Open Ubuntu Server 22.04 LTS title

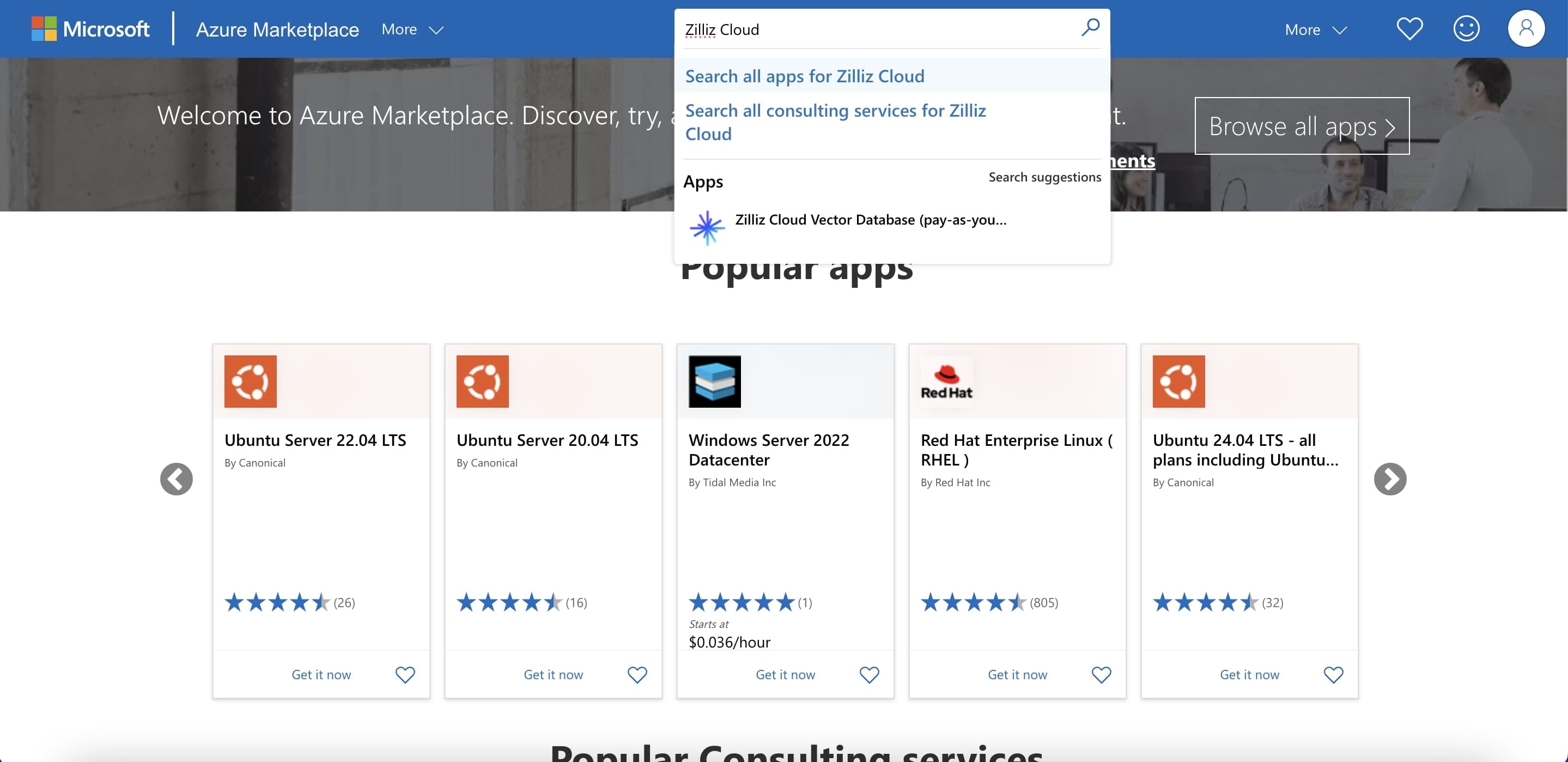315,440
